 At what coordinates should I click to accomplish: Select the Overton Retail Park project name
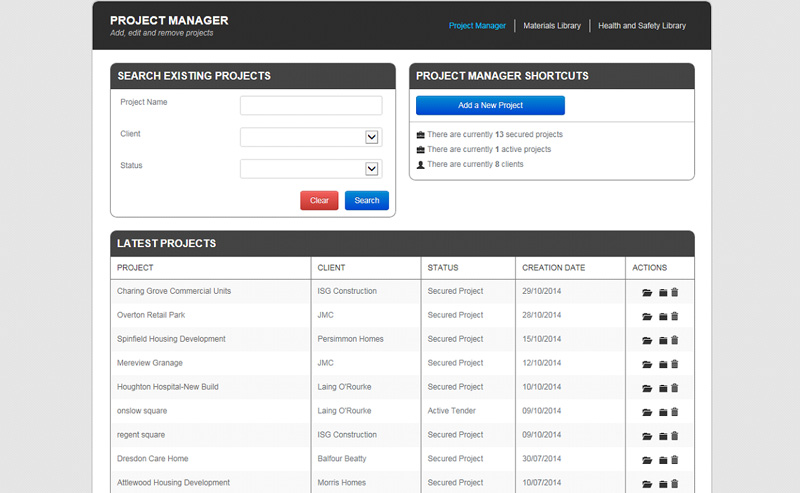coord(151,315)
